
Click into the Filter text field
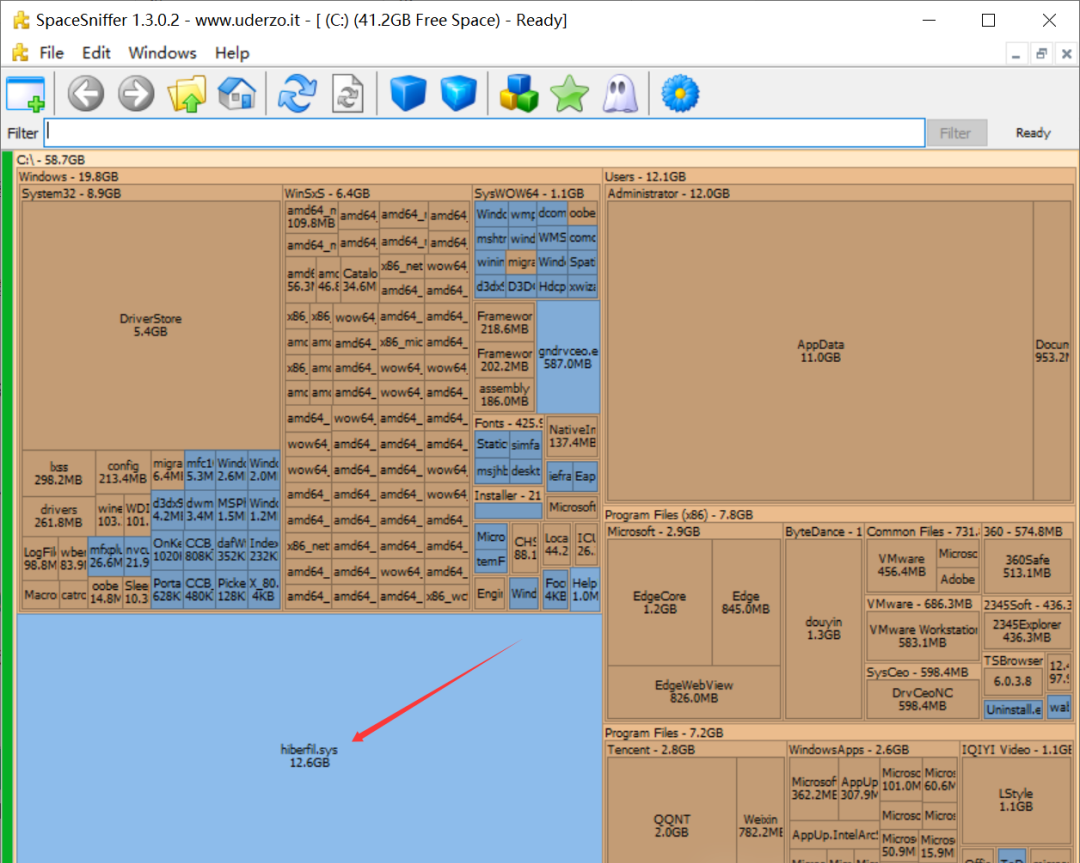(x=484, y=133)
